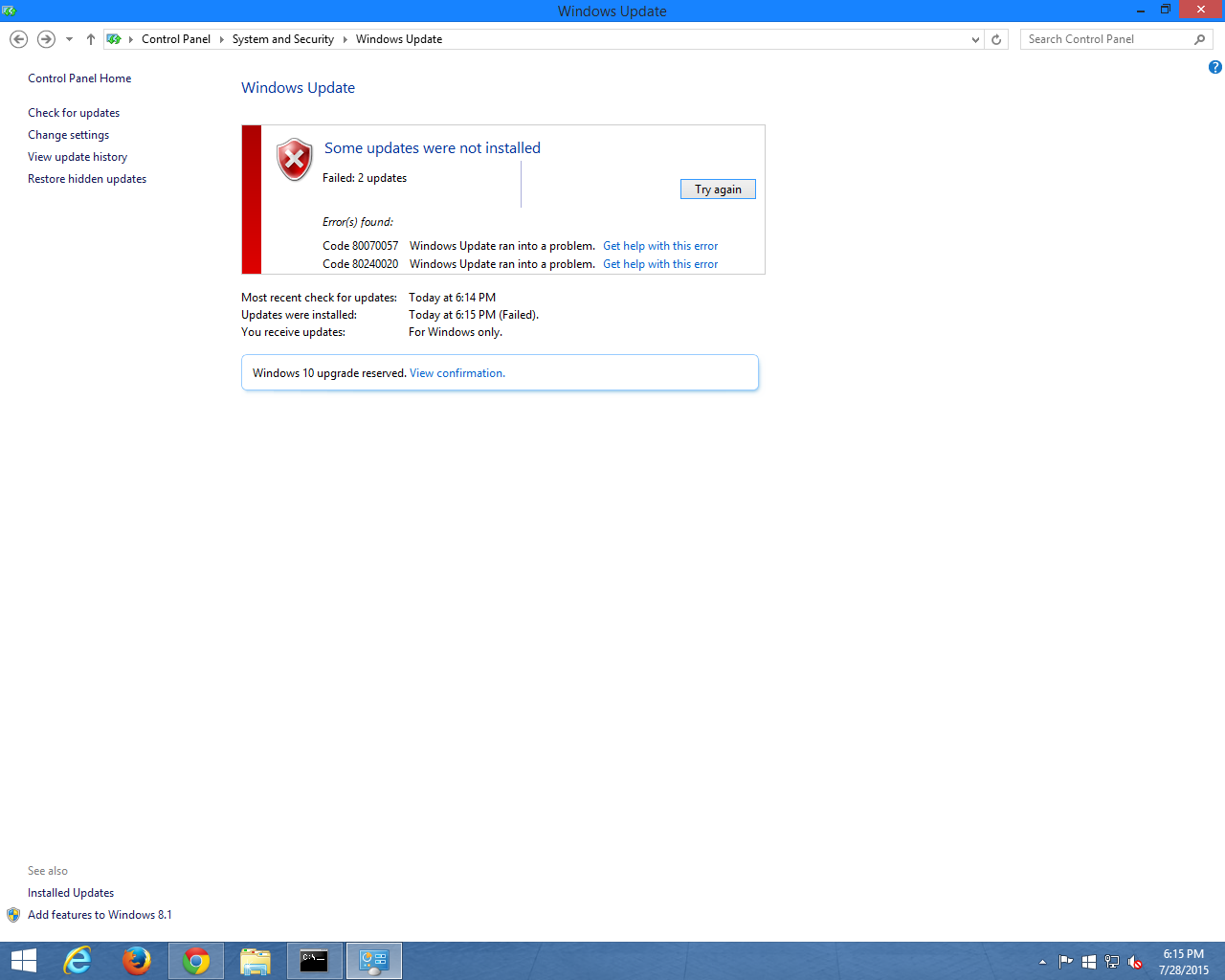
Task: Open View update history
Action: [x=78, y=157]
